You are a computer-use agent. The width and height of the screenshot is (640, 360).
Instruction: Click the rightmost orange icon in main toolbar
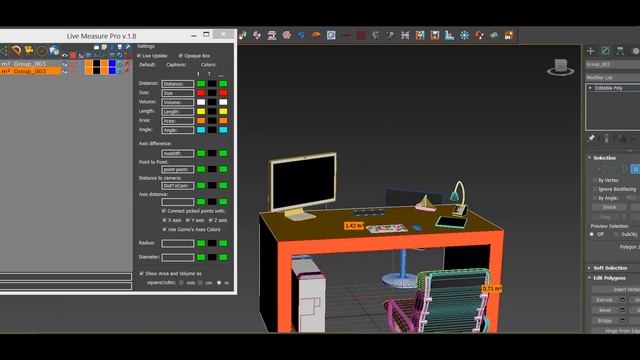pos(509,36)
